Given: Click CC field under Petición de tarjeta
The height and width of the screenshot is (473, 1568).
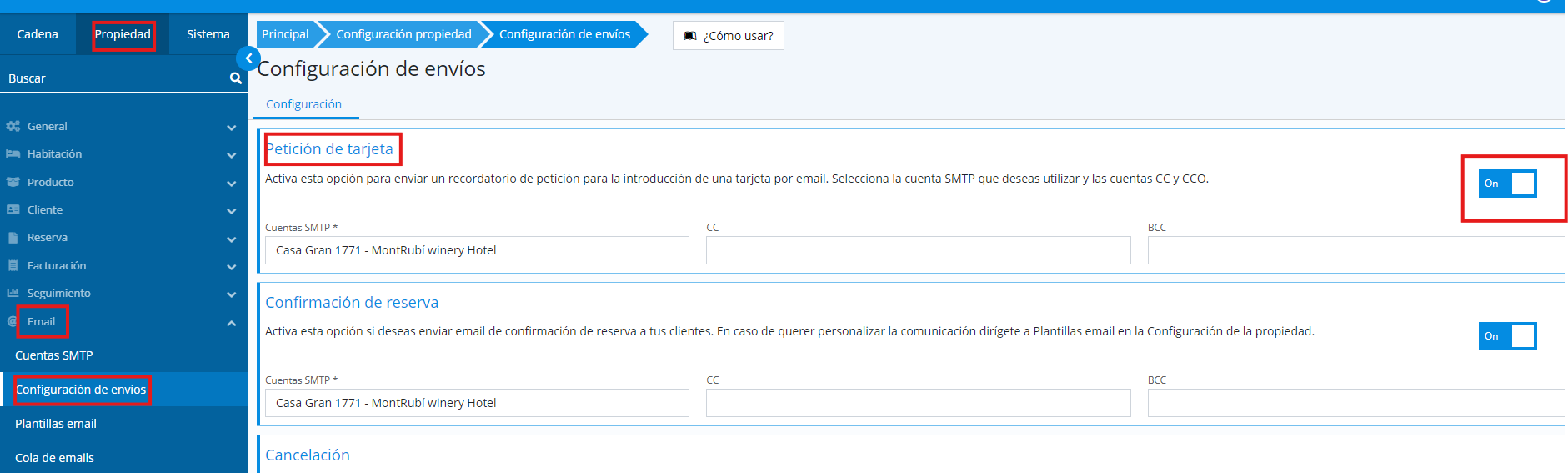Looking at the screenshot, I should click(918, 250).
